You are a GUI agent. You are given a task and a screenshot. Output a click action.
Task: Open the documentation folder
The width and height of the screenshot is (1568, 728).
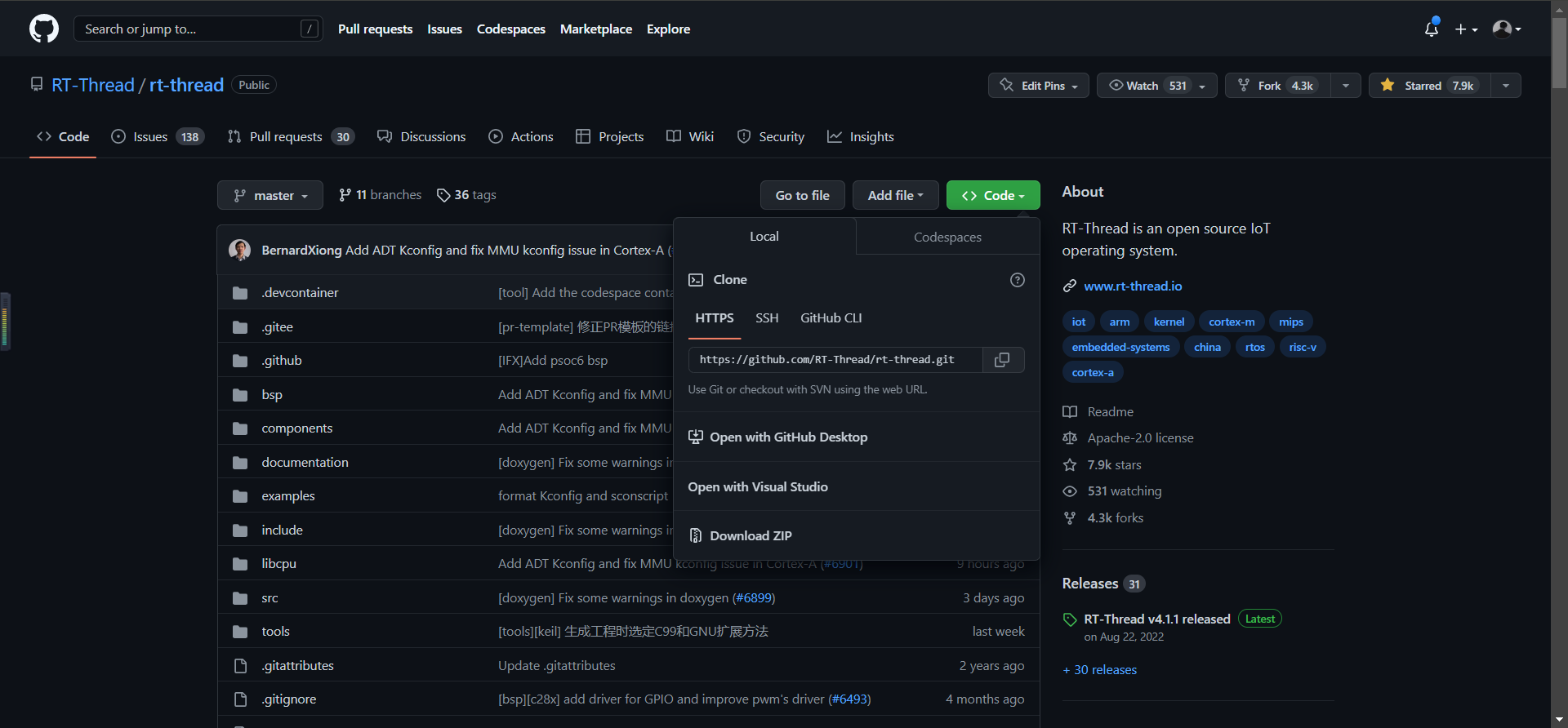(305, 463)
